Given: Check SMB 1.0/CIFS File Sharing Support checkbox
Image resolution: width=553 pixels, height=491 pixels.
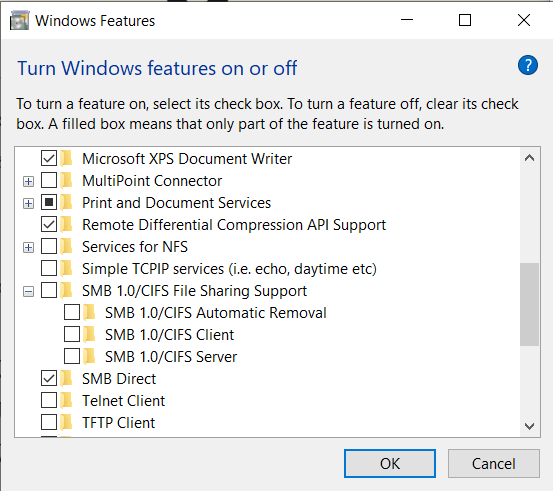Looking at the screenshot, I should point(49,290).
